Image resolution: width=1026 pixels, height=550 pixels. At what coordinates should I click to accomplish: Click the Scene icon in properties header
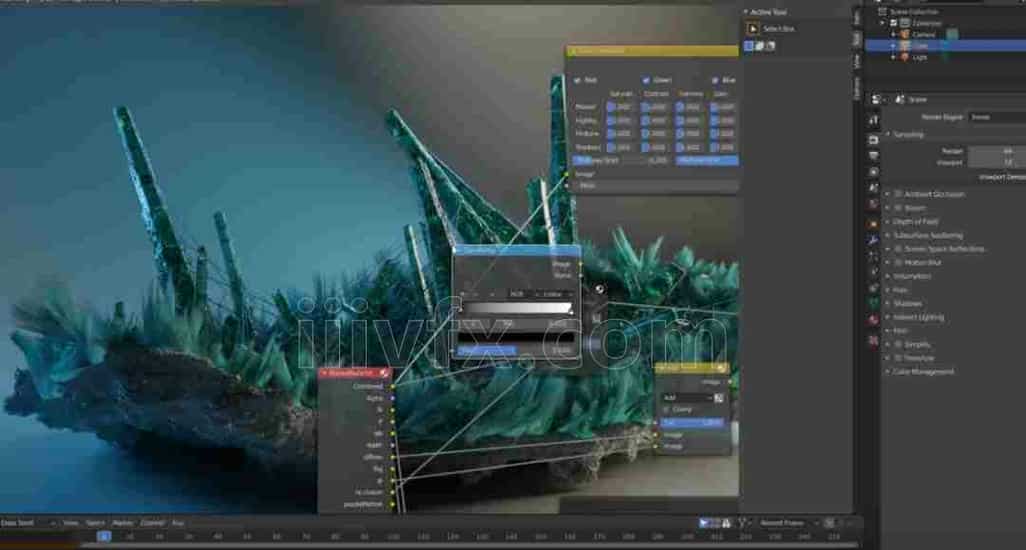point(900,99)
